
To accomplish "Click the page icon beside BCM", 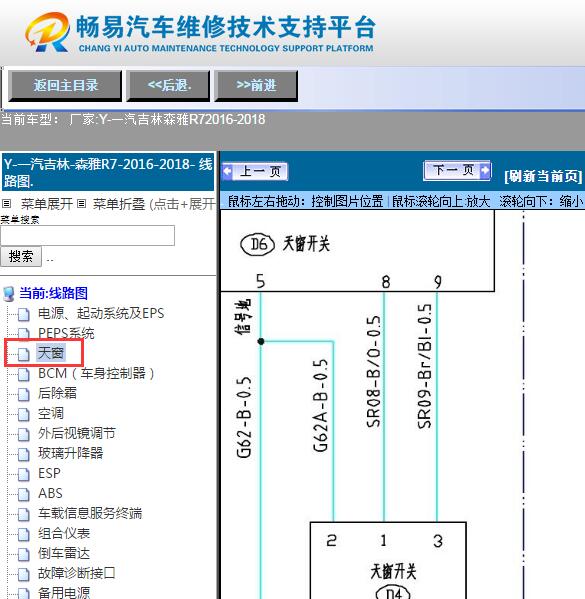I will (x=24, y=374).
